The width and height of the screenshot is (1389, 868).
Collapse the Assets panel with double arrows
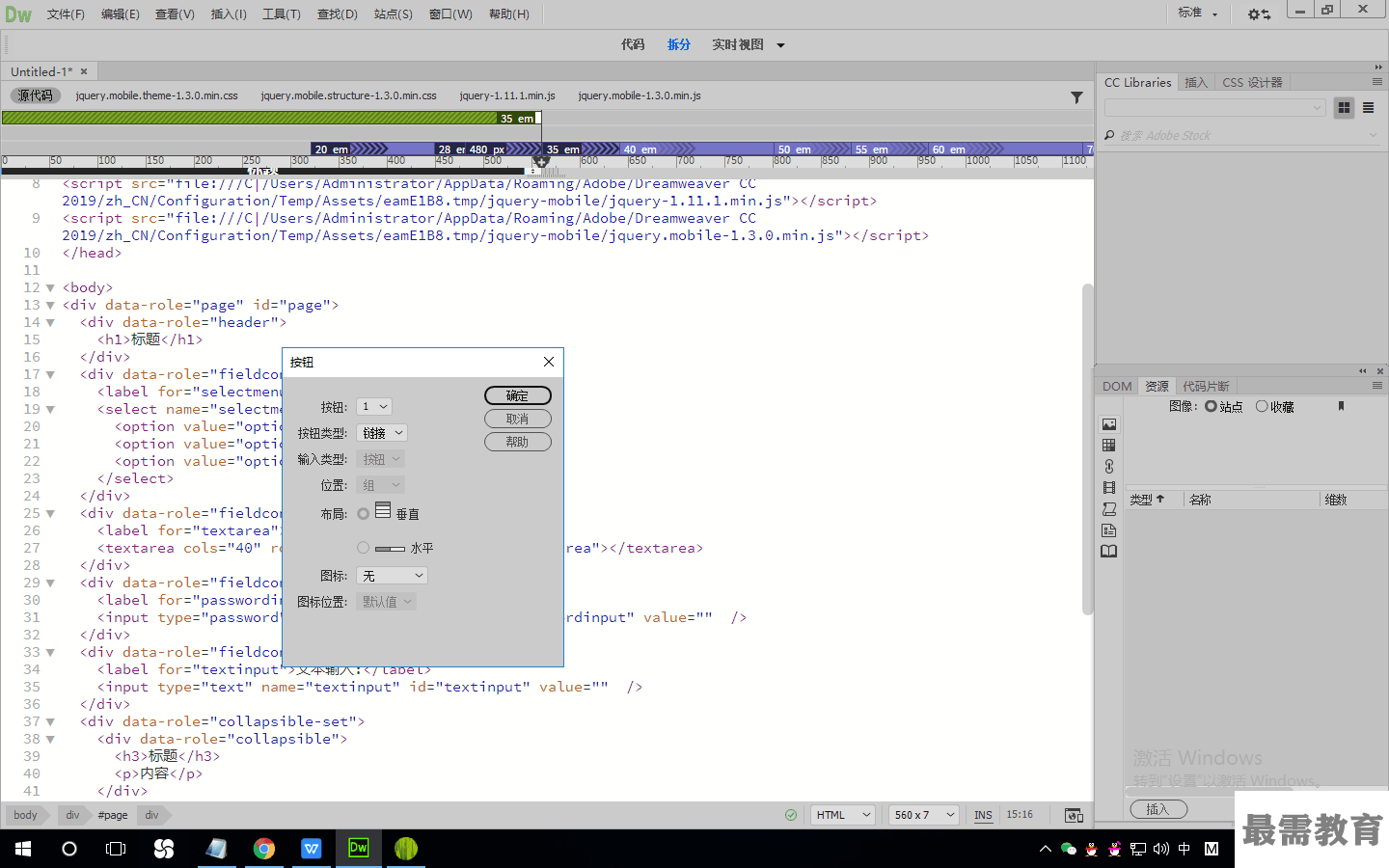pyautogui.click(x=1363, y=370)
